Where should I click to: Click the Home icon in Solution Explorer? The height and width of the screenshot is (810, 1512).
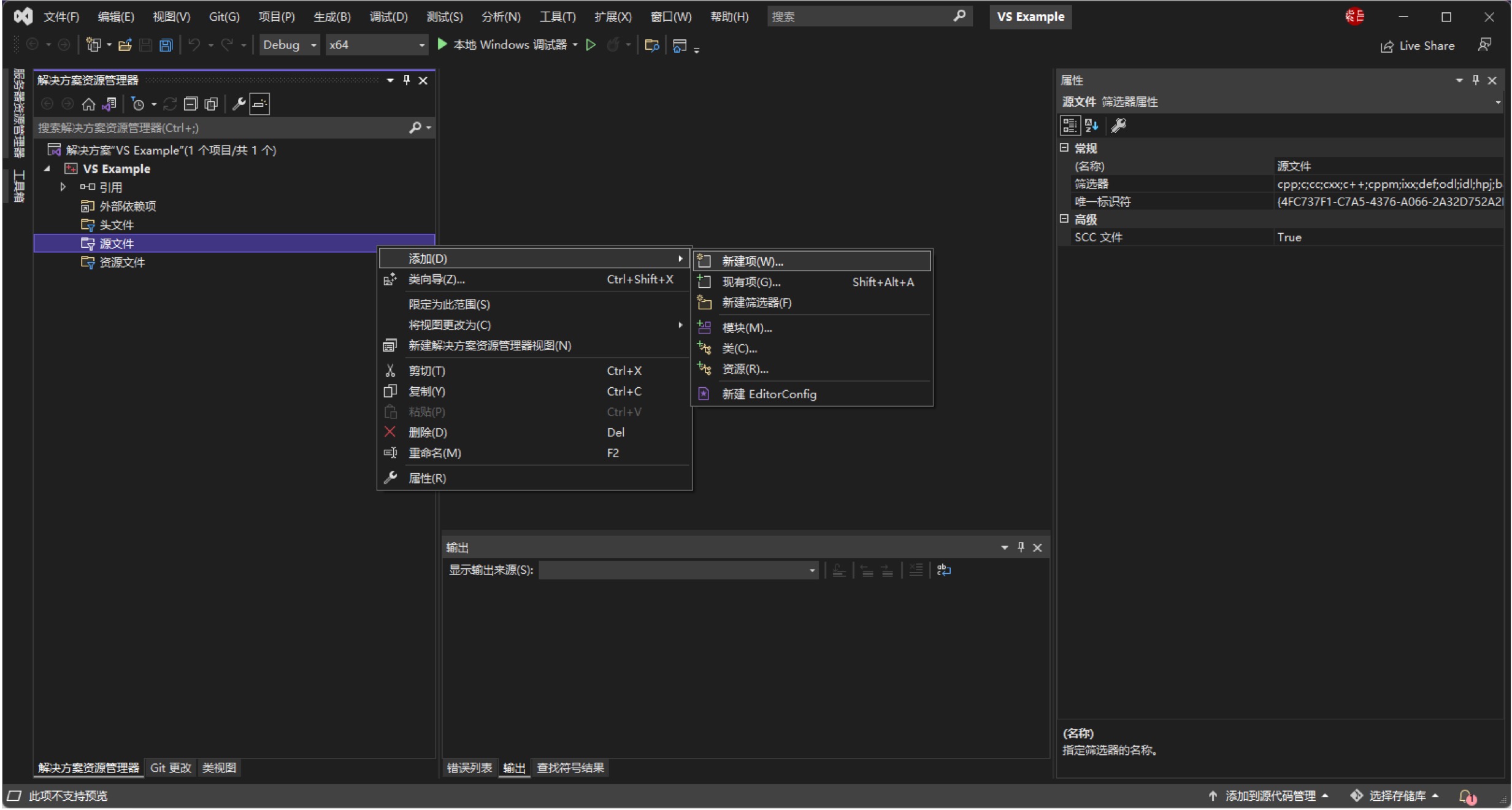[x=88, y=104]
